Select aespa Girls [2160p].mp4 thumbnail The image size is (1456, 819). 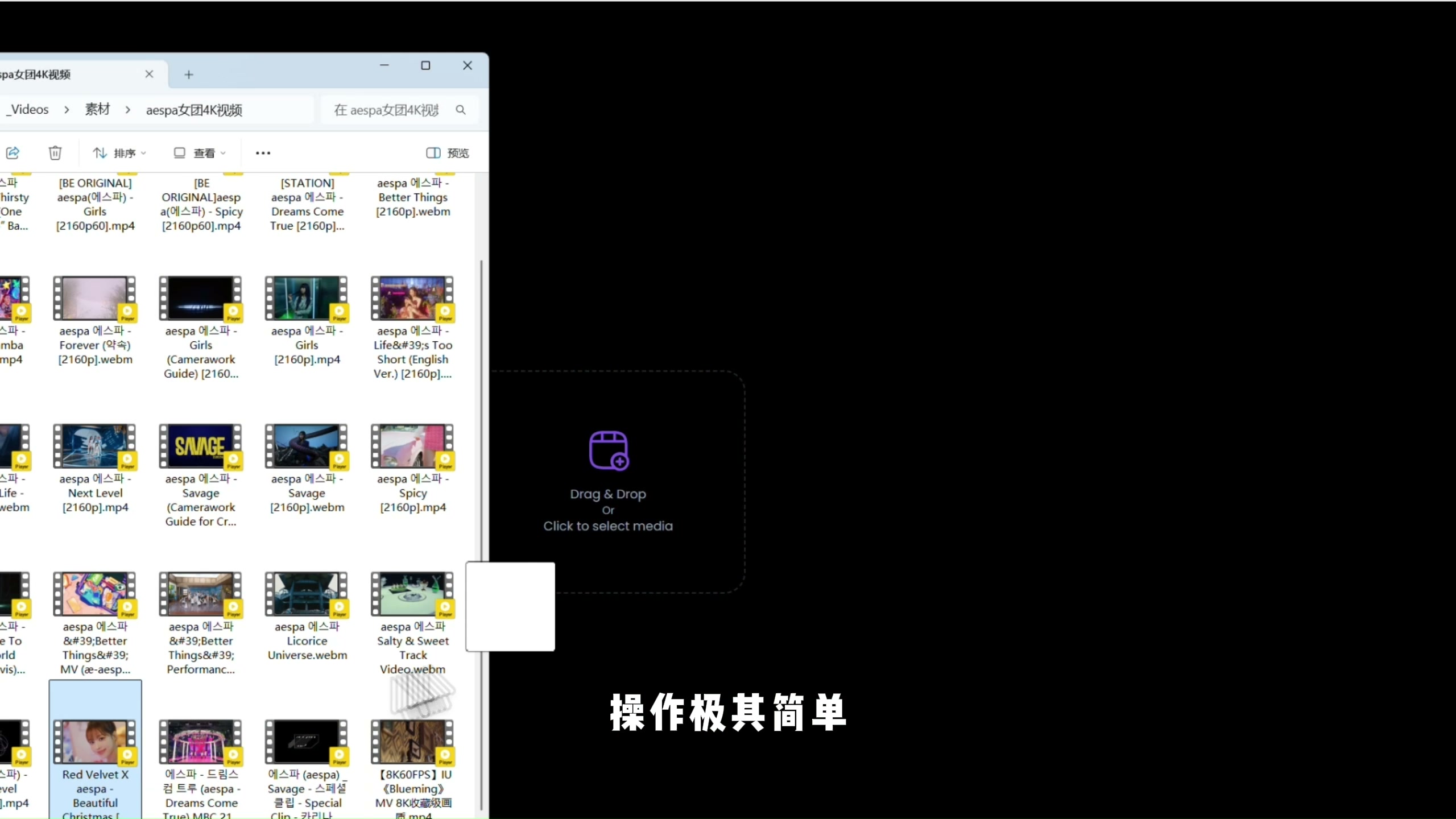[x=306, y=298]
